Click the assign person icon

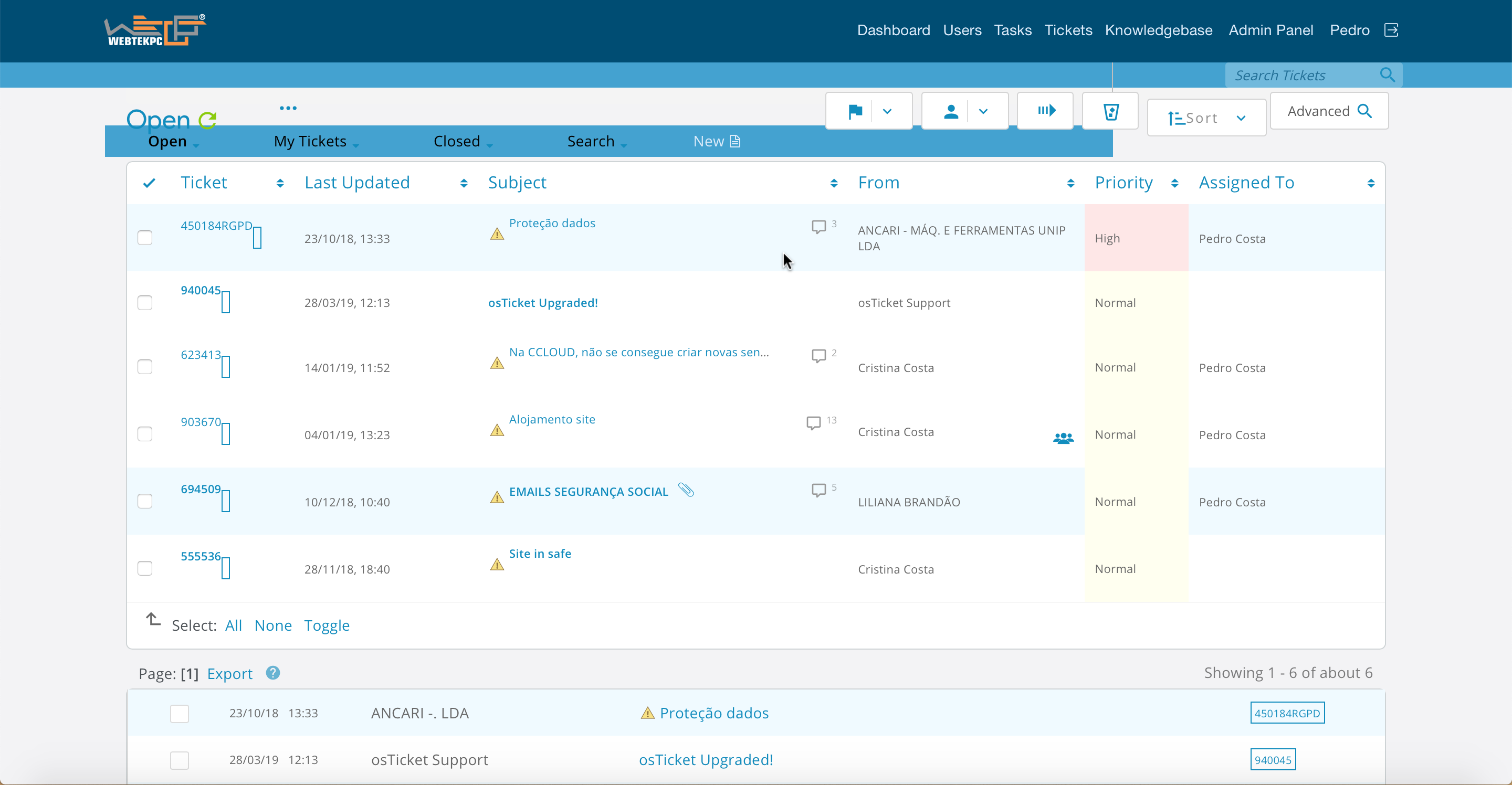point(951,111)
